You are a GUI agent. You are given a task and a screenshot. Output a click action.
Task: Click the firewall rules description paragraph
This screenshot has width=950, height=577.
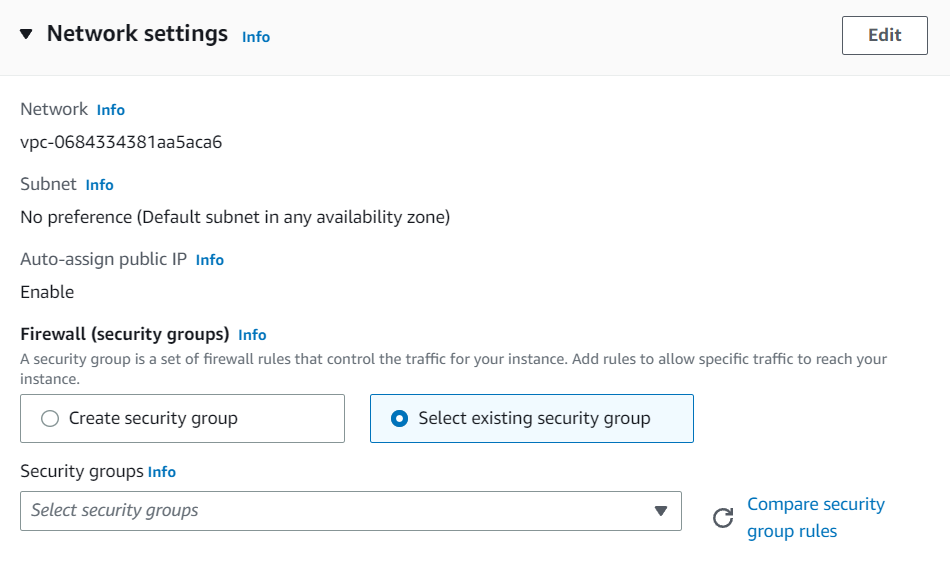coord(453,359)
